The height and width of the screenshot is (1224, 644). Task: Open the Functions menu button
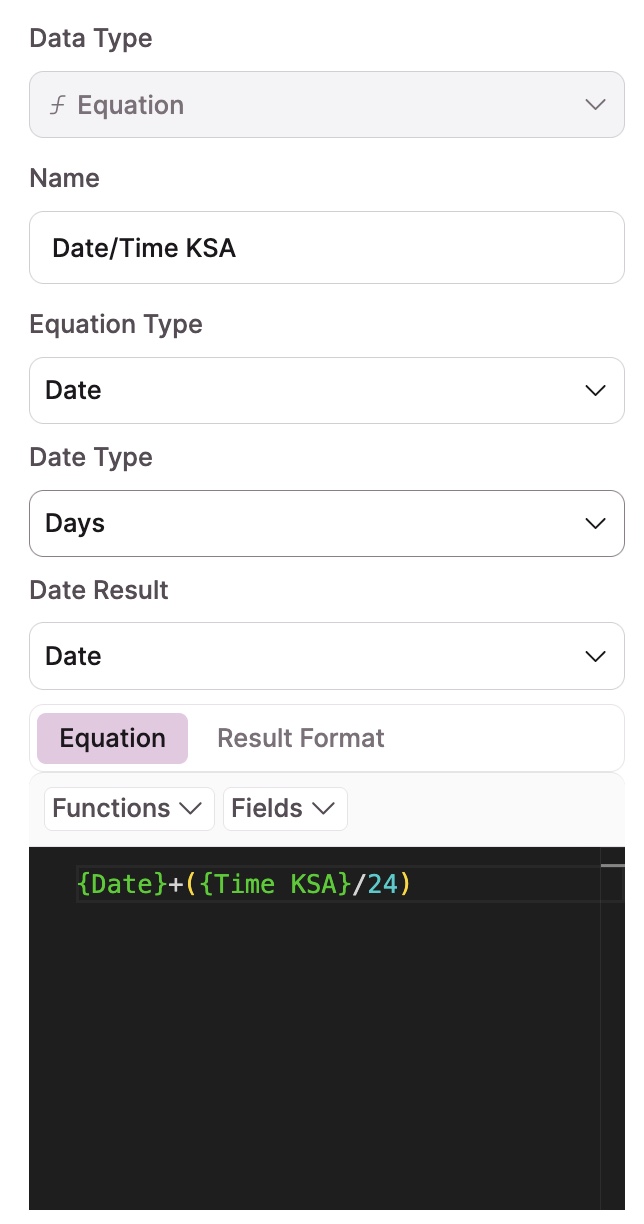[128, 809]
